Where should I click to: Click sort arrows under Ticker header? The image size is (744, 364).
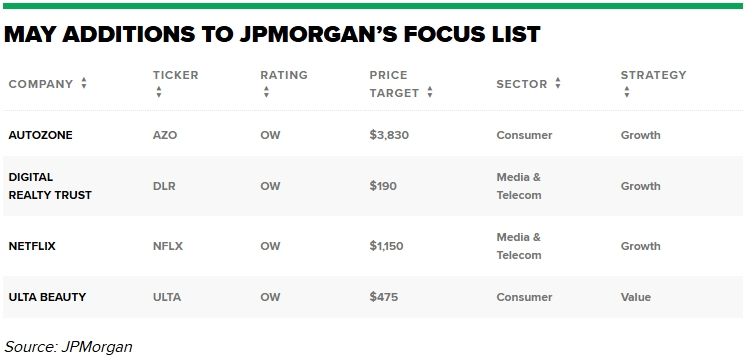pos(158,92)
